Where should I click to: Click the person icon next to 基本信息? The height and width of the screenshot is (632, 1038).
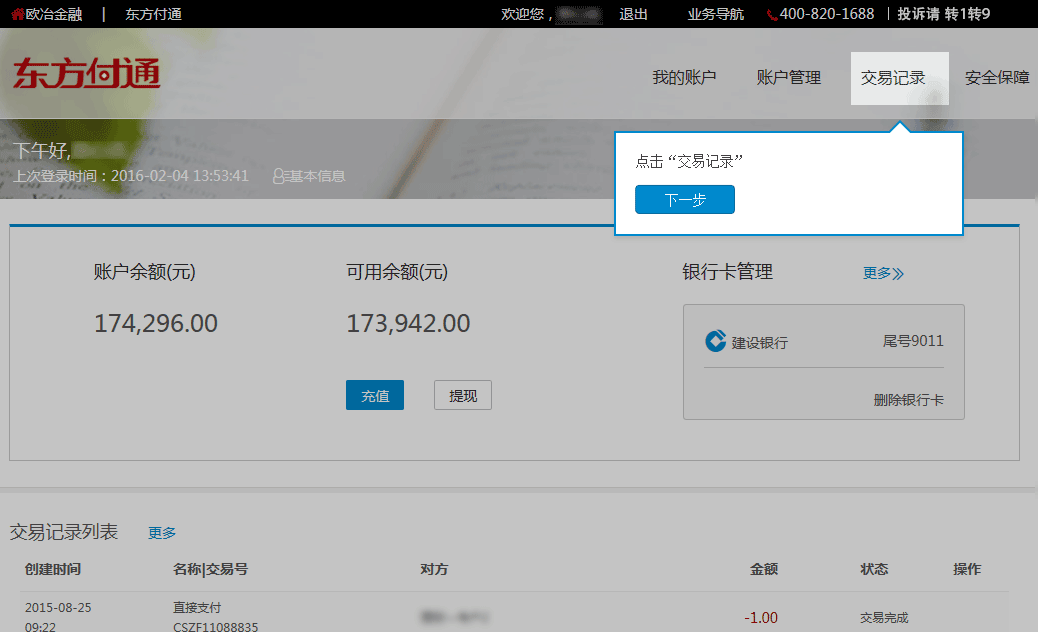point(279,176)
